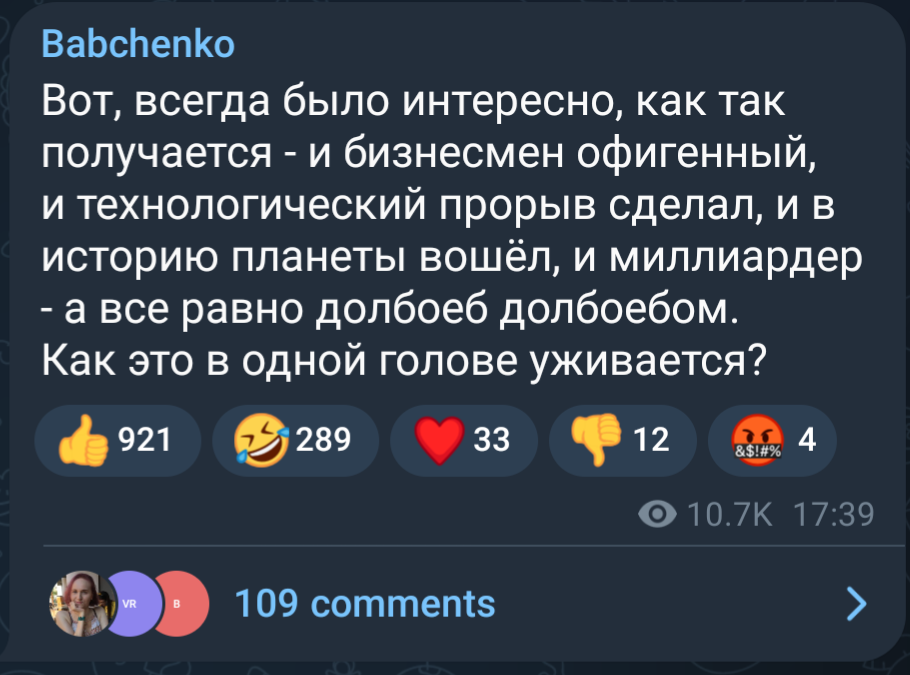Viewport: 910px width, 675px height.
Task: Click the thumbs-up emoji reaction
Action: coord(83,439)
